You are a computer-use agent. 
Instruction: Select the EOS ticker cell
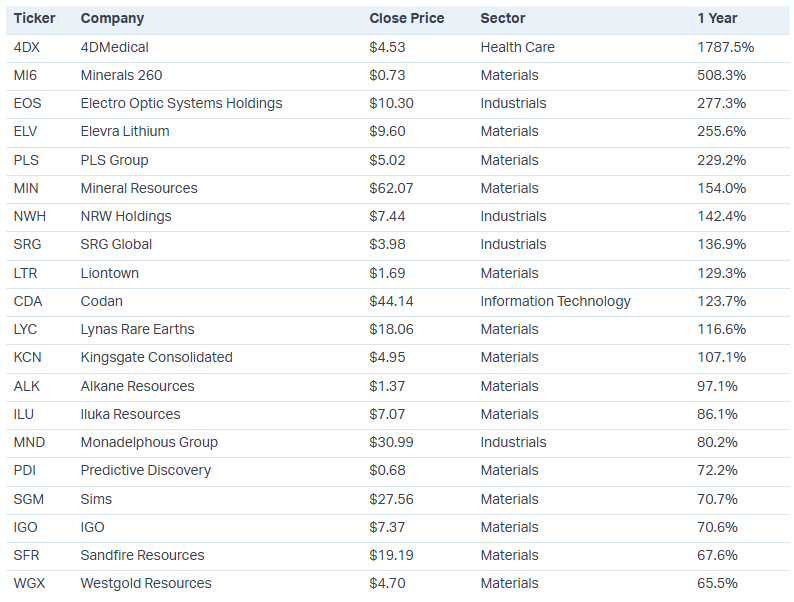27,103
